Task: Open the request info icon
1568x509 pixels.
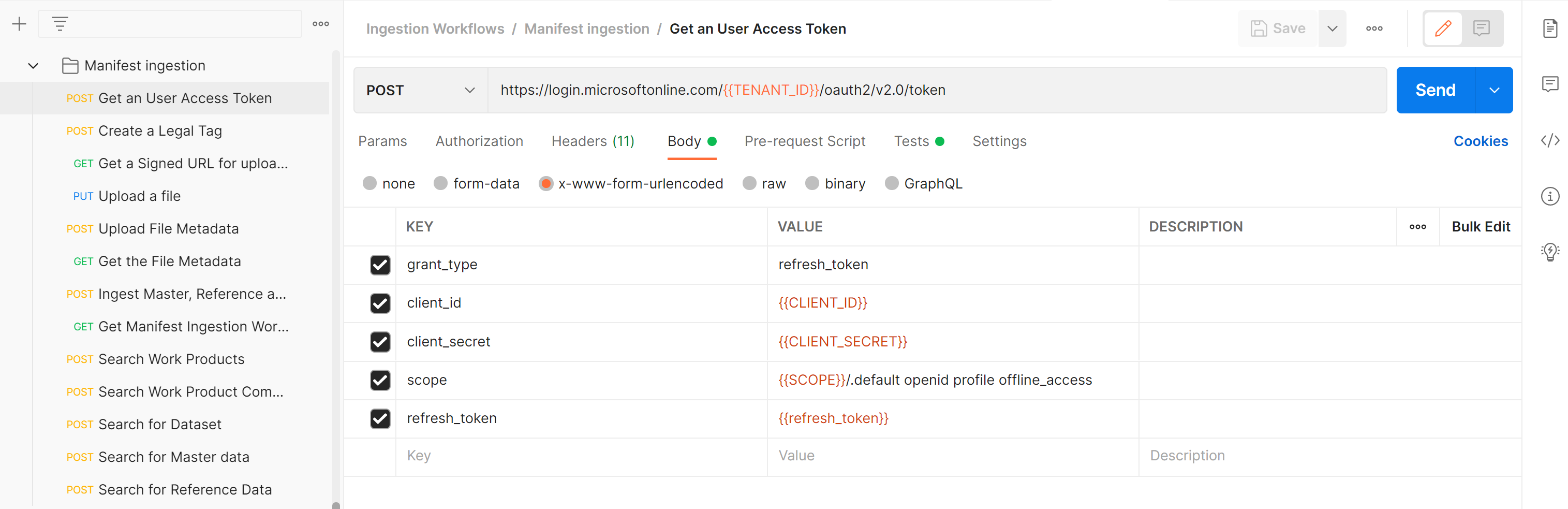Action: pyautogui.click(x=1550, y=196)
